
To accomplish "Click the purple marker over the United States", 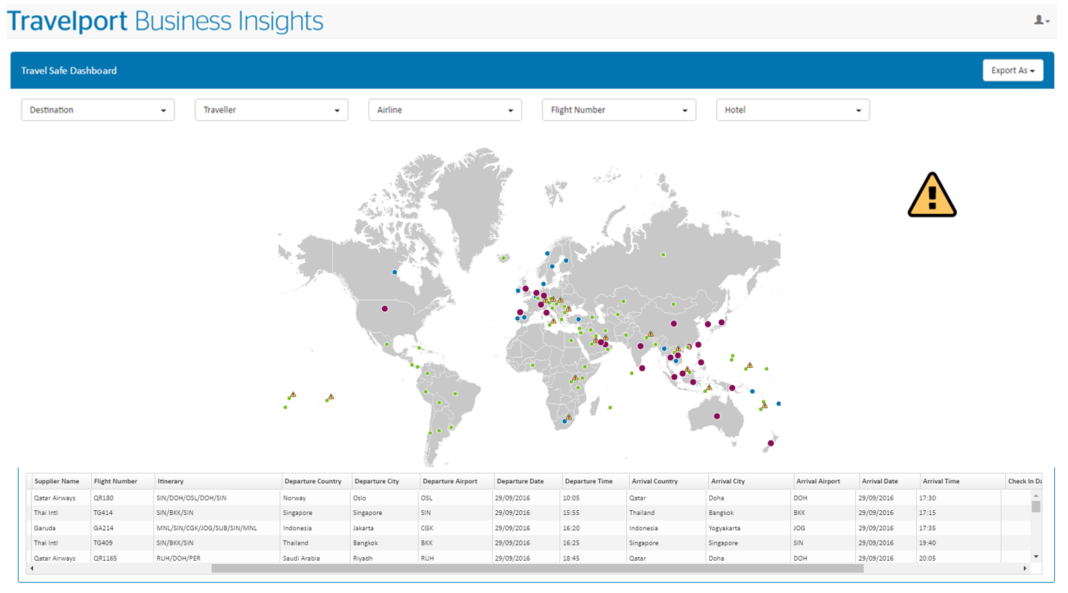I will pyautogui.click(x=384, y=308).
